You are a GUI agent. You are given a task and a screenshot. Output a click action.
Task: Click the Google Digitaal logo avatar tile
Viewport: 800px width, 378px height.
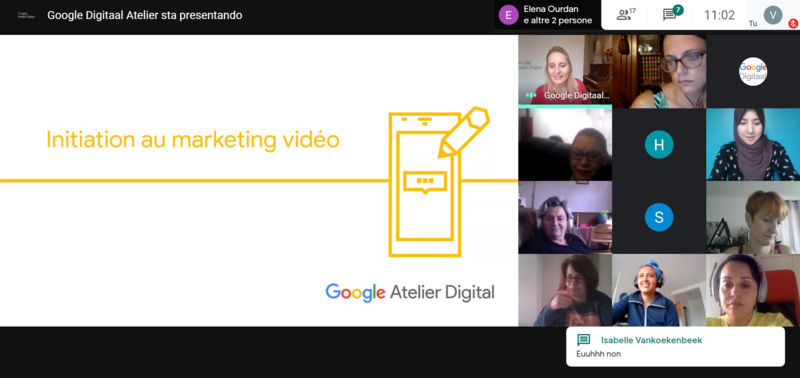[753, 71]
